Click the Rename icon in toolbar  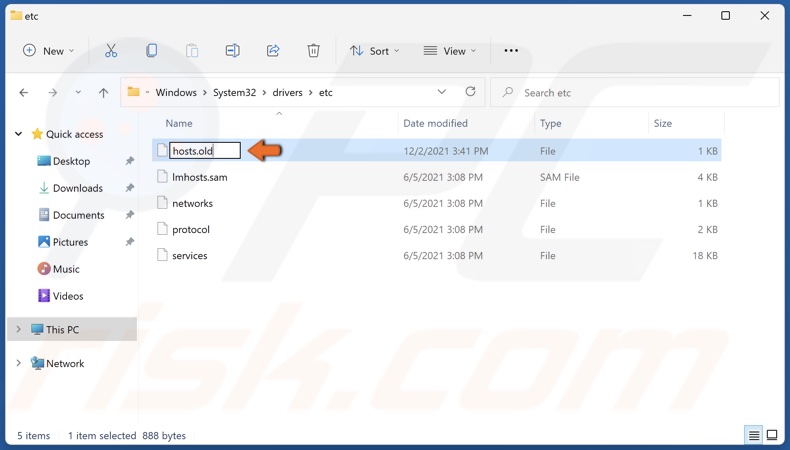(x=232, y=51)
